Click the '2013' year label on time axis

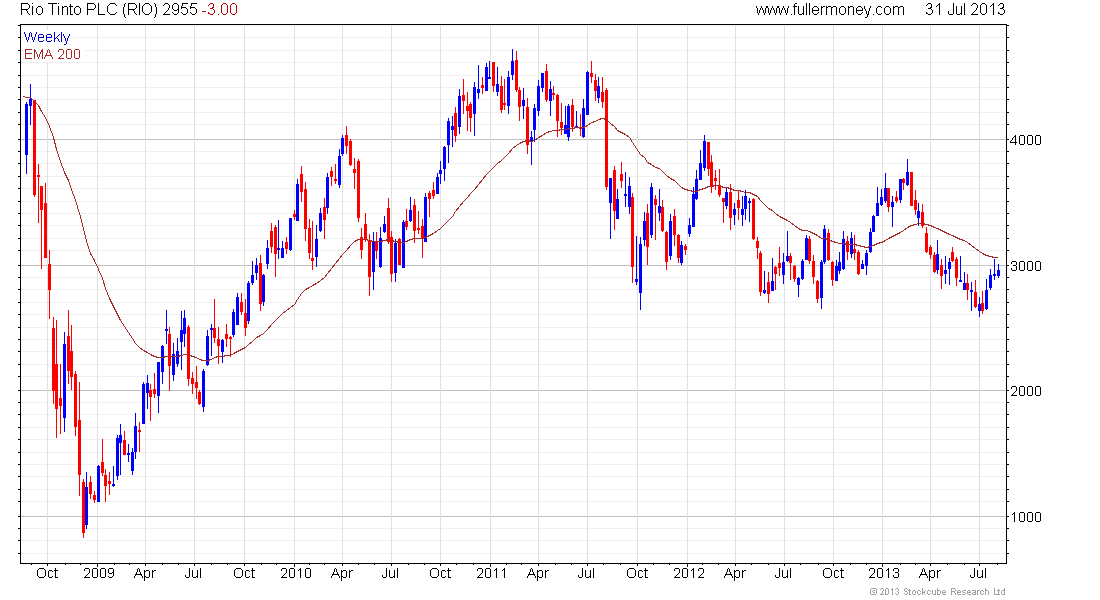tap(884, 573)
